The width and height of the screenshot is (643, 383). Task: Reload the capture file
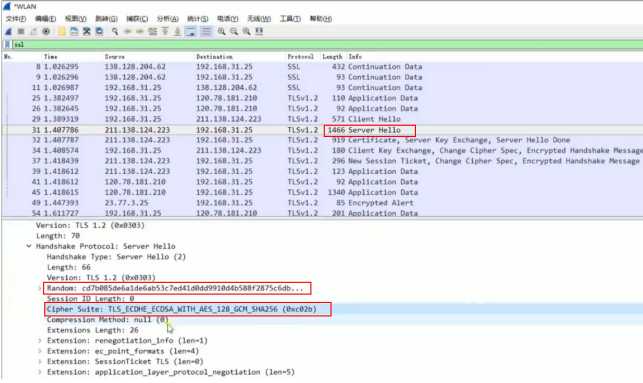[x=99, y=32]
